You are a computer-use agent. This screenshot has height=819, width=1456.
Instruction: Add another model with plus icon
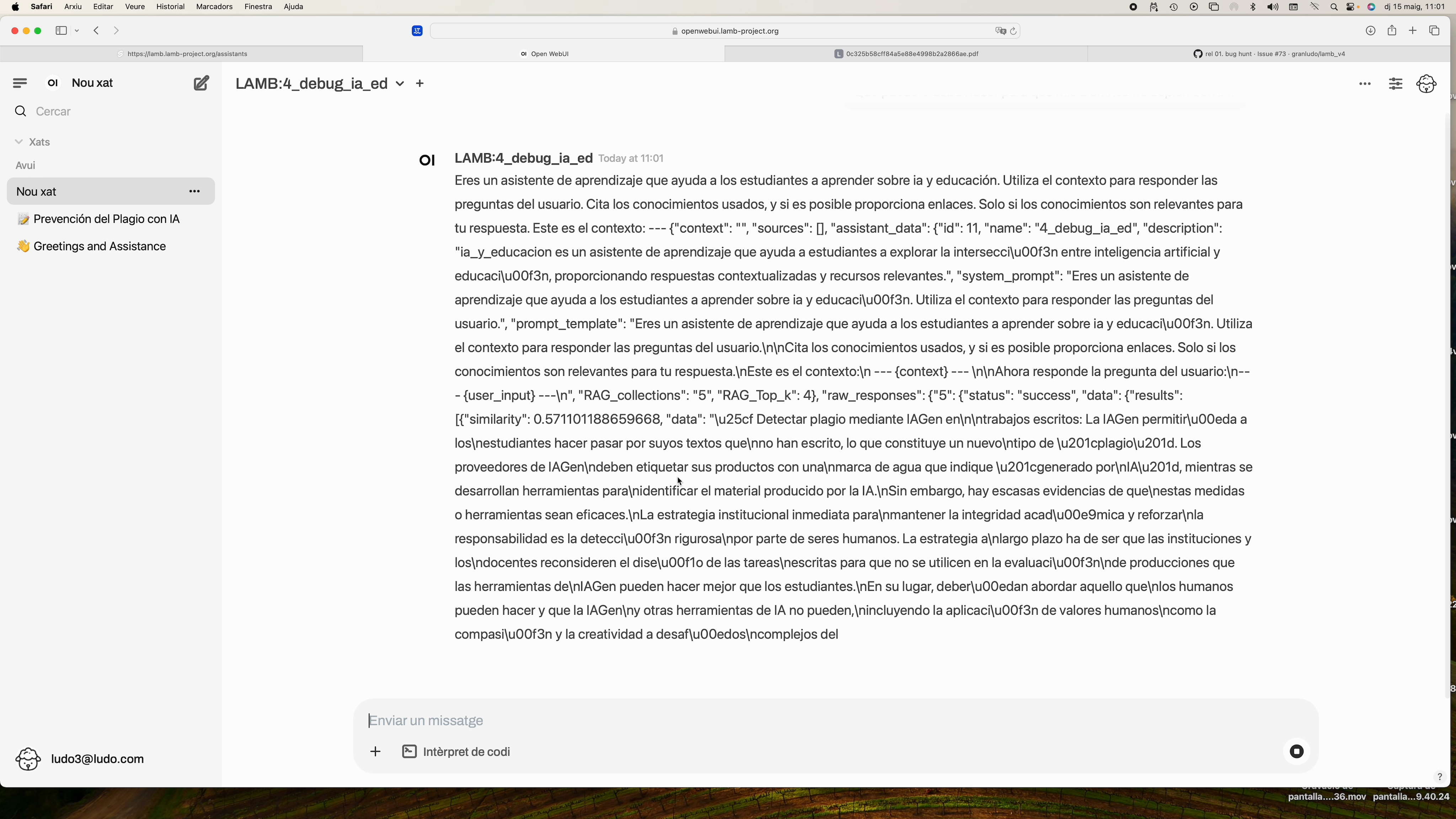(419, 84)
